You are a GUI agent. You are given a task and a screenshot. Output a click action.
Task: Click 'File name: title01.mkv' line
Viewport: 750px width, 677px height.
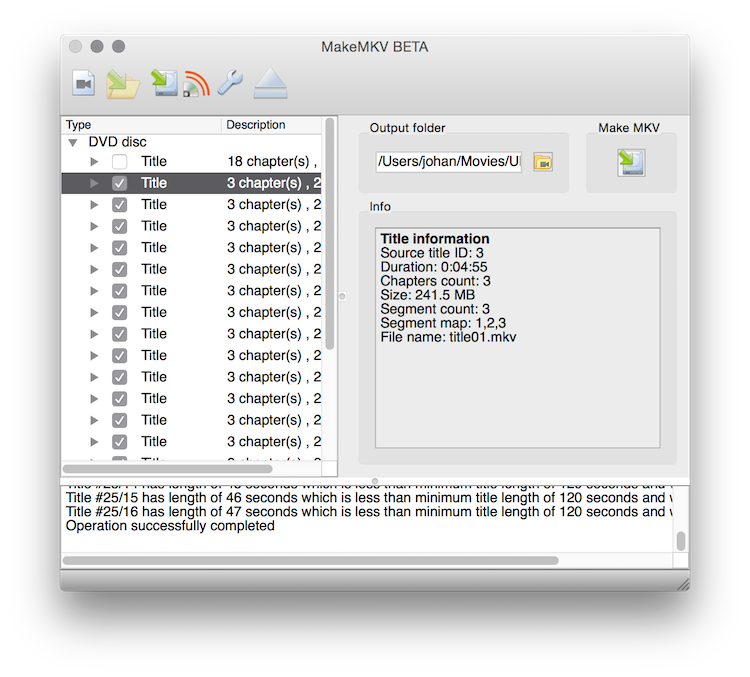tap(448, 337)
